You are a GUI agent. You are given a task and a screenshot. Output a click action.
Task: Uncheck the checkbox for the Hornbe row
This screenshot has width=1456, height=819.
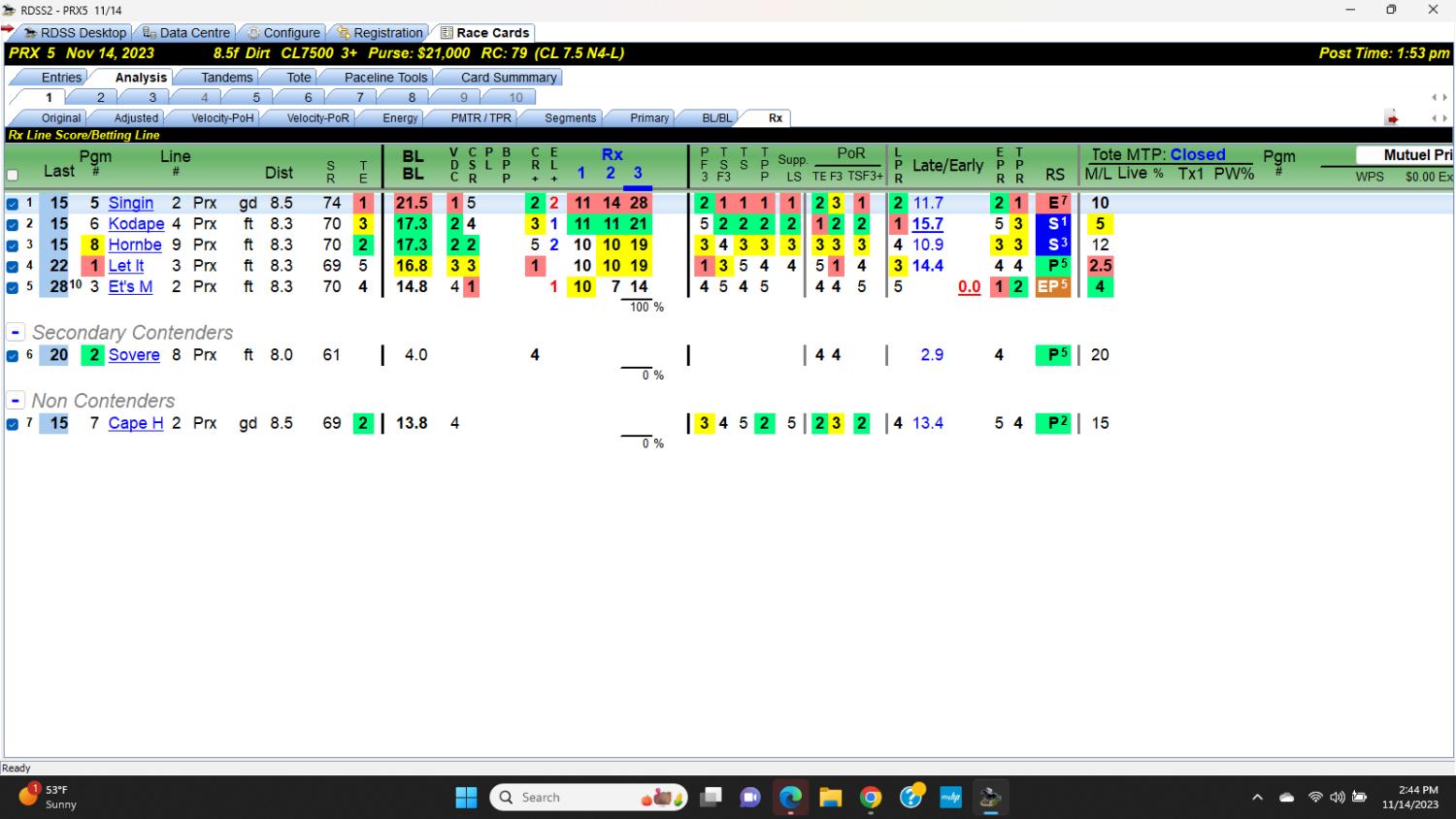[13, 246]
